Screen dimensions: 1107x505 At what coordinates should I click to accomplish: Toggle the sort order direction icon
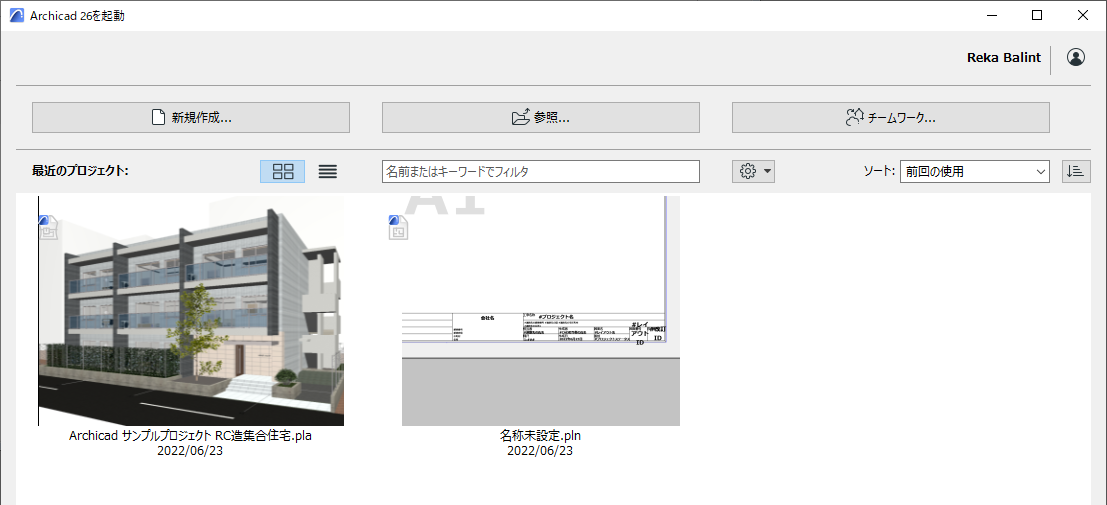pos(1076,171)
